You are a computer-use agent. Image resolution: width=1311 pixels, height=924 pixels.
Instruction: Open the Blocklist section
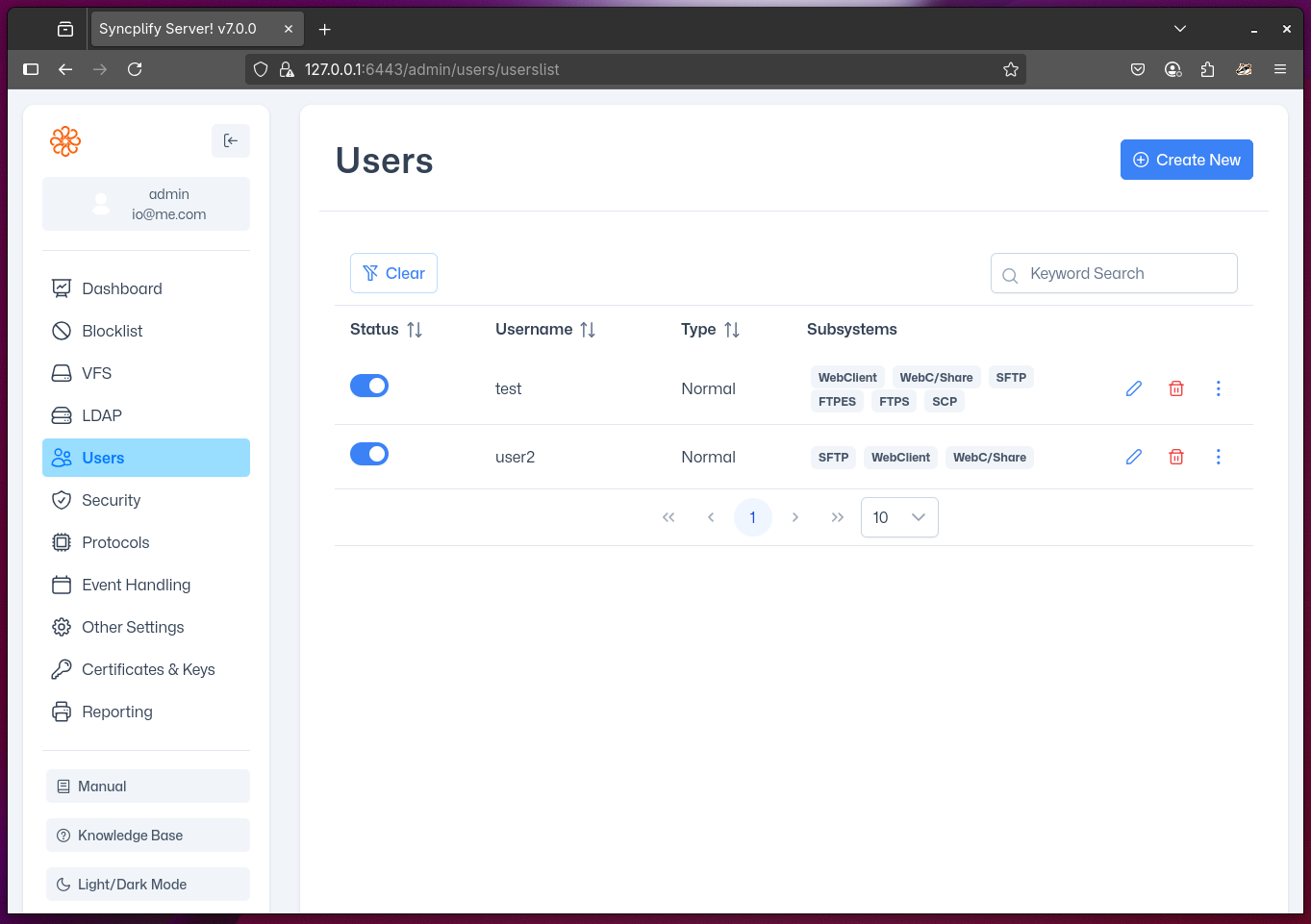pos(111,331)
